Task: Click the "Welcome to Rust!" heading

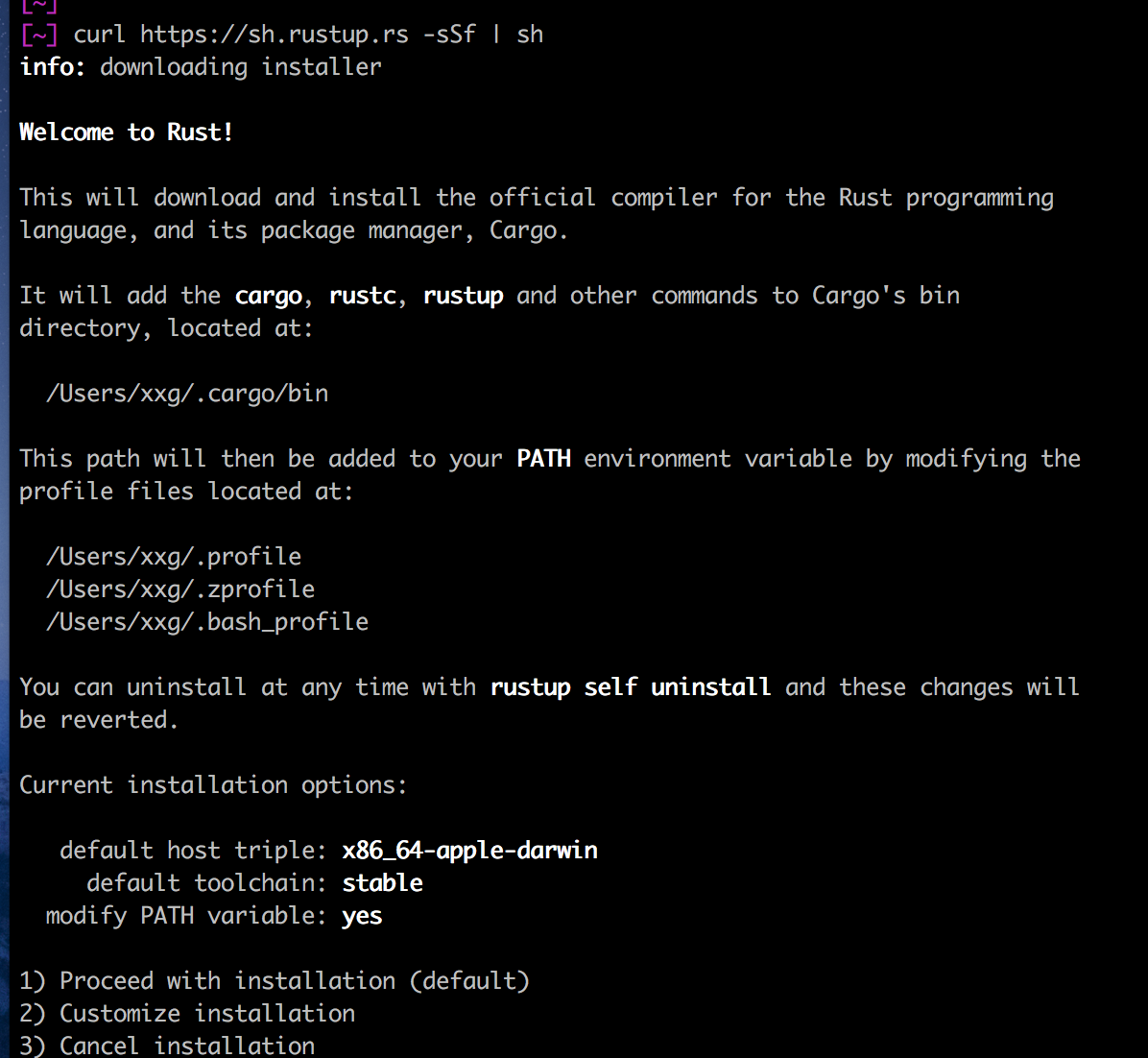Action: [x=126, y=132]
